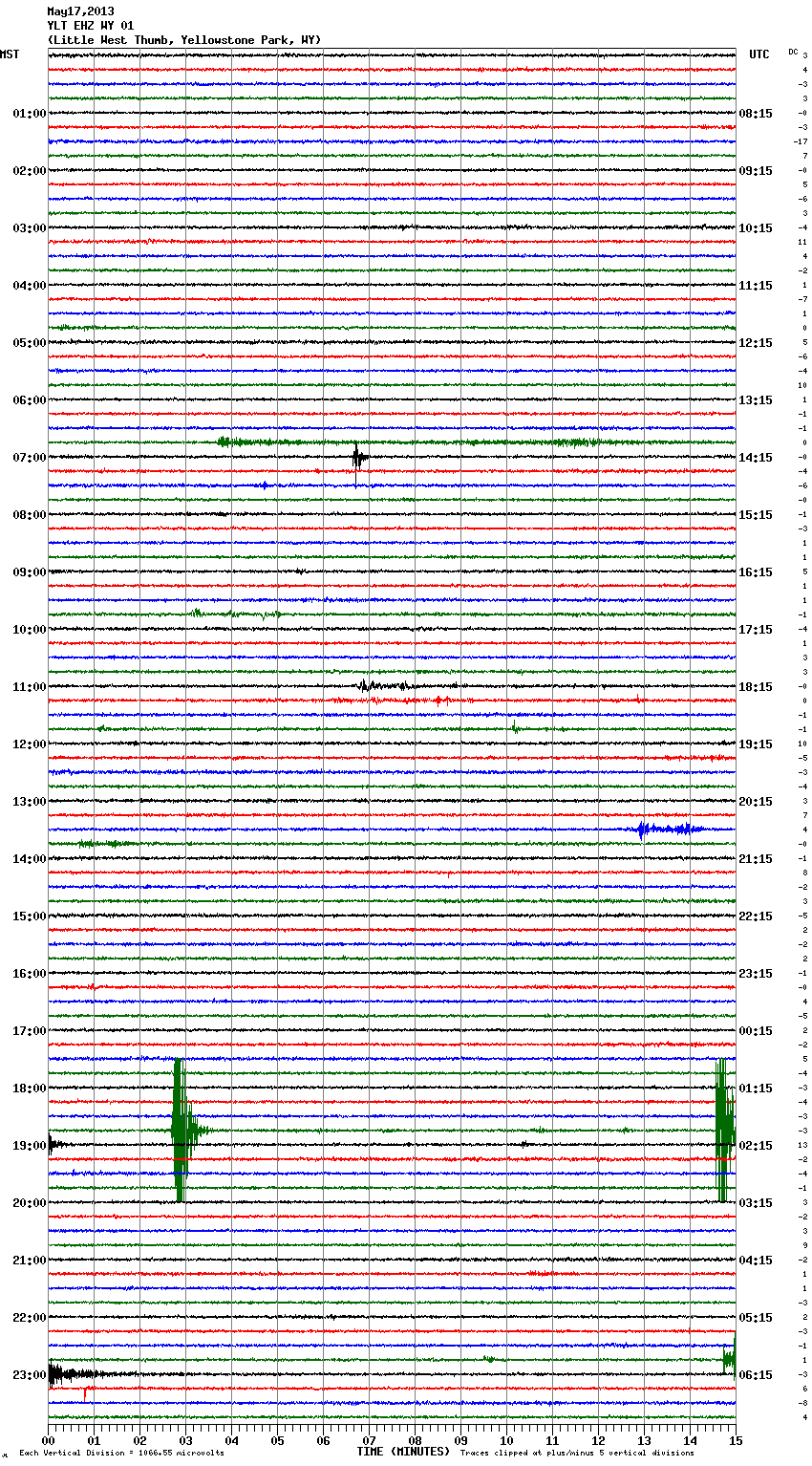Select the '09:00' MST row label

click(x=30, y=572)
